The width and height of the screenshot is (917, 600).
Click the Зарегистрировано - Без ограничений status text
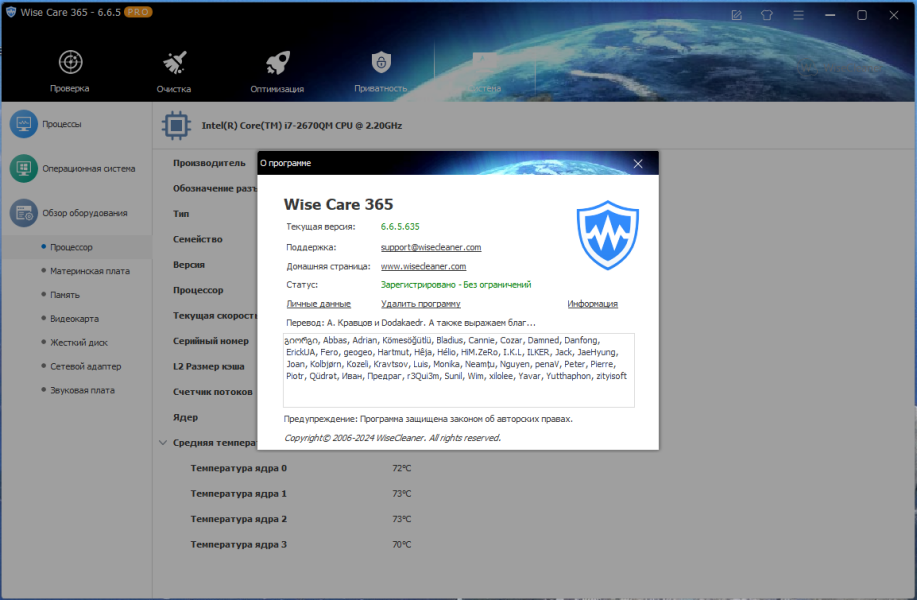point(456,285)
